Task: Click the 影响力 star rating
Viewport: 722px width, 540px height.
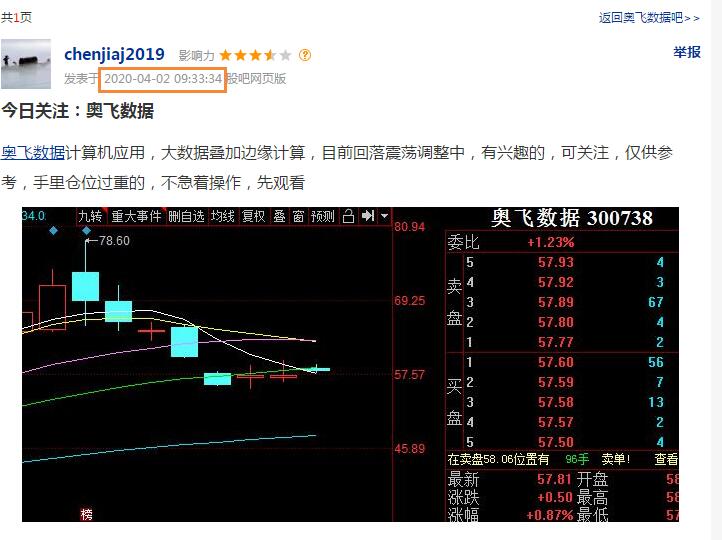Action: click(256, 55)
